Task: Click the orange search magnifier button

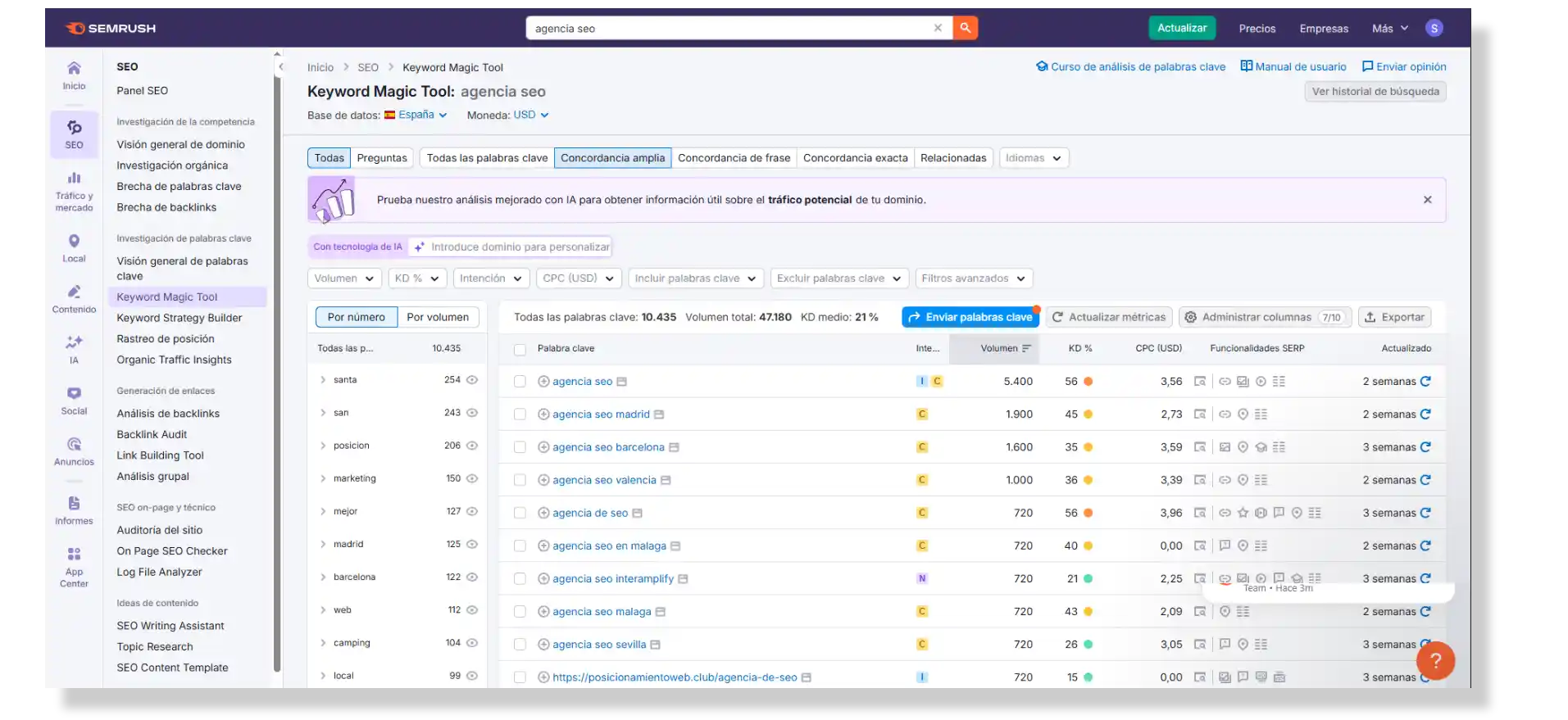Action: pos(965,28)
